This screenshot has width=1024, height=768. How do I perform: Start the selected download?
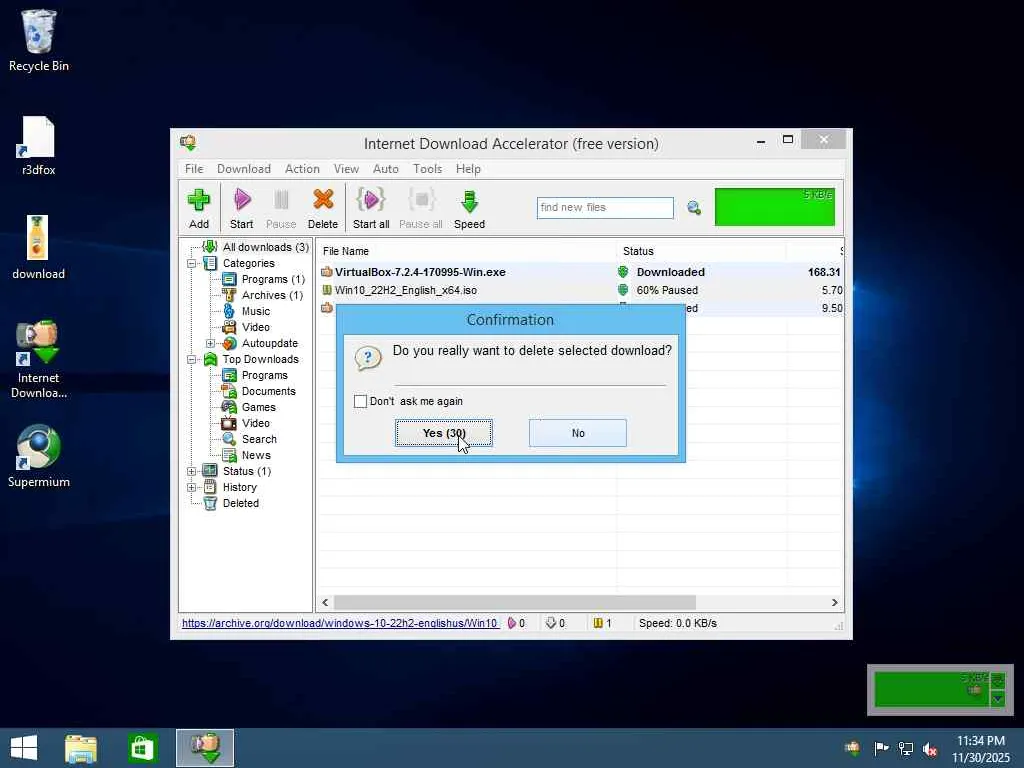point(241,208)
